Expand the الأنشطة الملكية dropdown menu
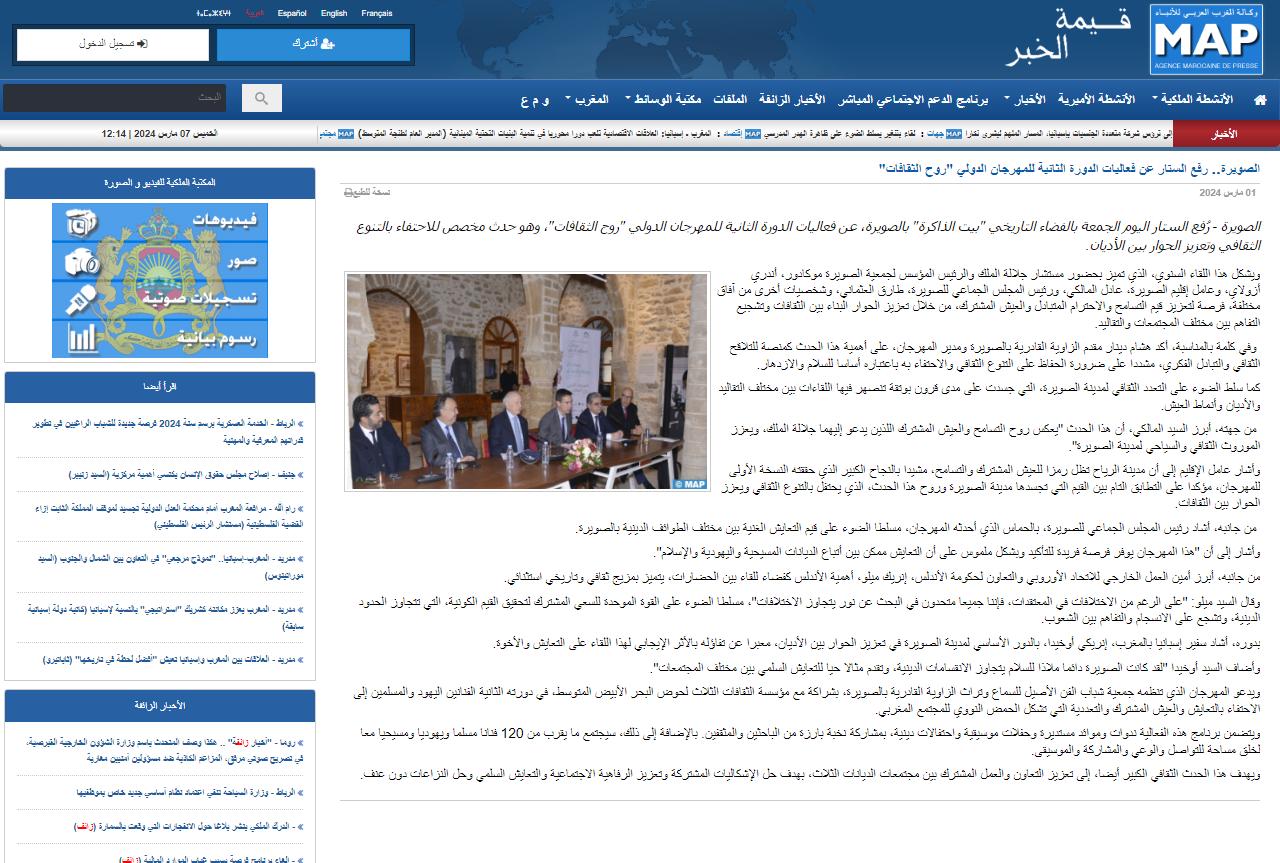 point(1192,100)
